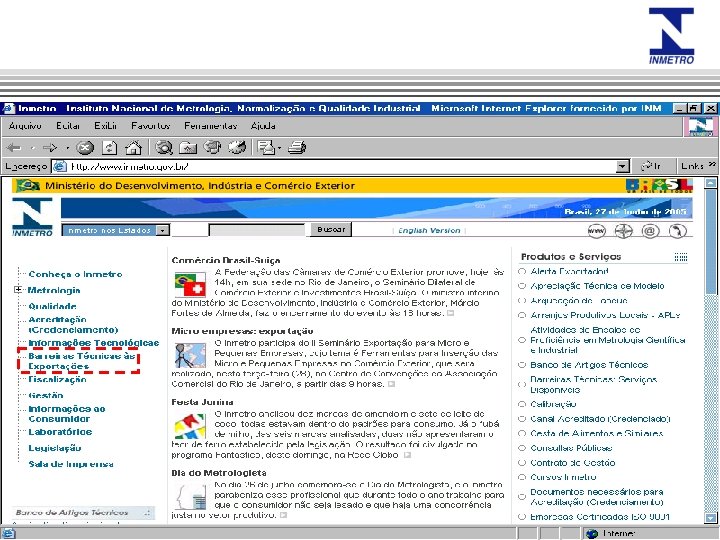
Task: Select bullet beside Arranjos Produtivos Locais
Action: 522,315
